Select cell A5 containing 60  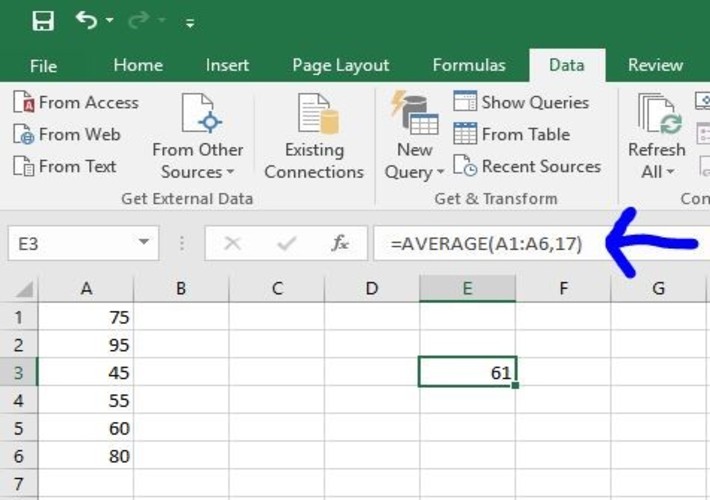click(86, 428)
